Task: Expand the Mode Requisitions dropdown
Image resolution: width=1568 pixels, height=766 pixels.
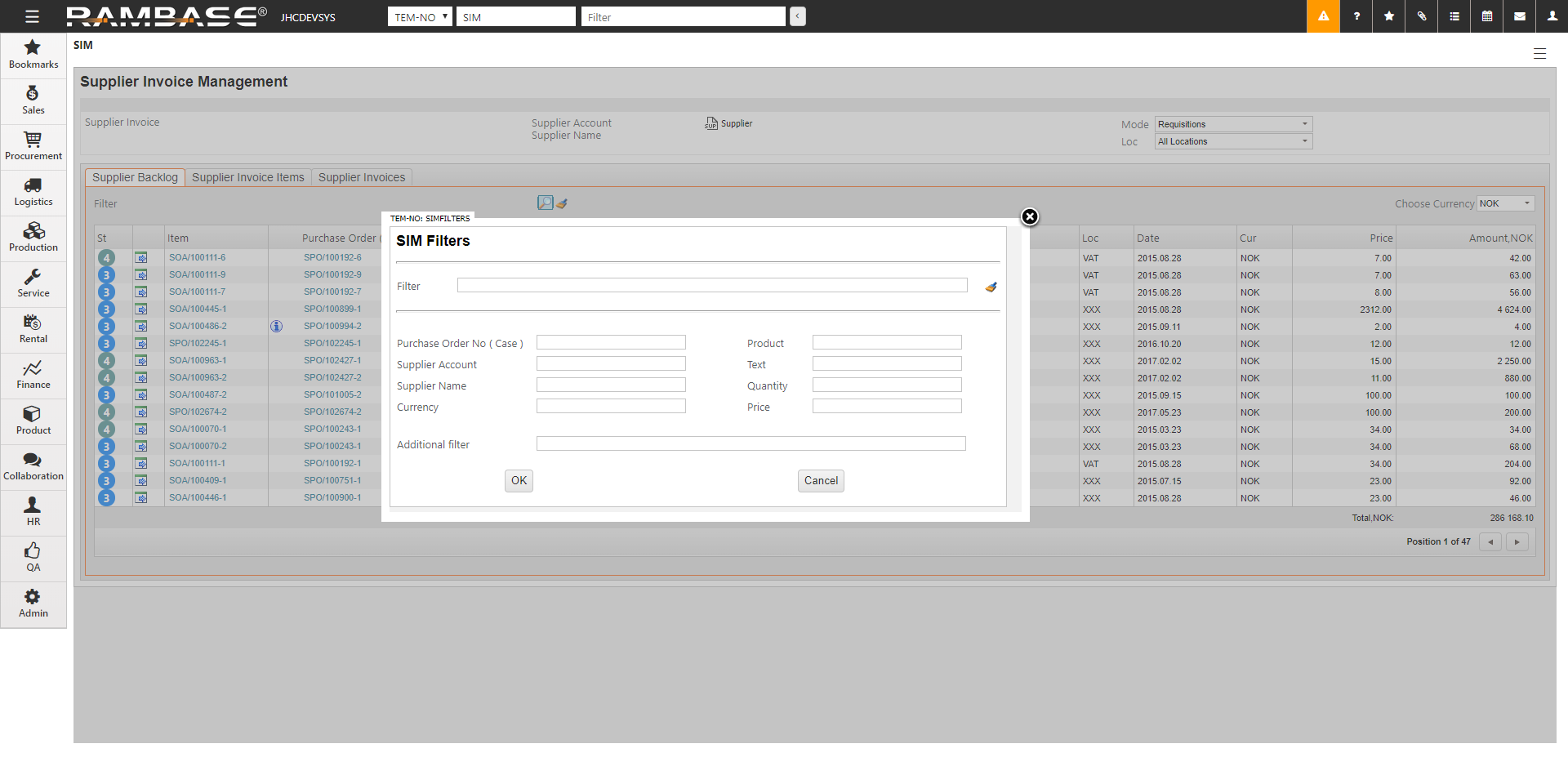Action: pos(1233,124)
